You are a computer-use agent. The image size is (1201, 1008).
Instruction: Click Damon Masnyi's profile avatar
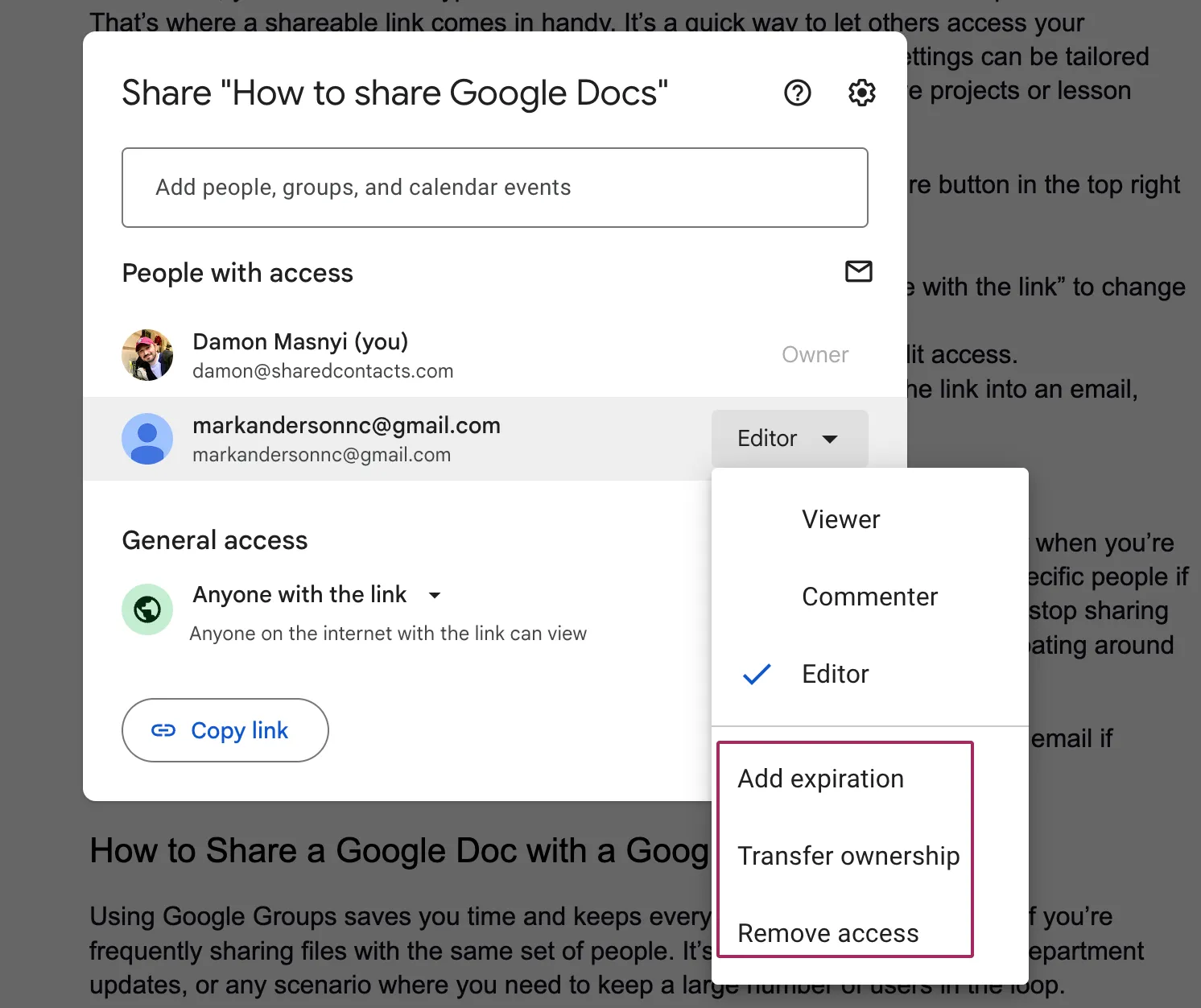[x=147, y=354]
